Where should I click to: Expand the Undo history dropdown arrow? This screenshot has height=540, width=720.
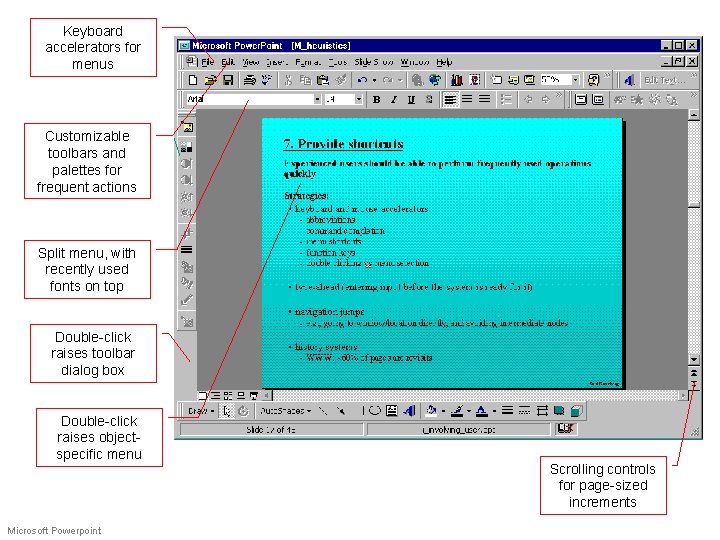374,80
